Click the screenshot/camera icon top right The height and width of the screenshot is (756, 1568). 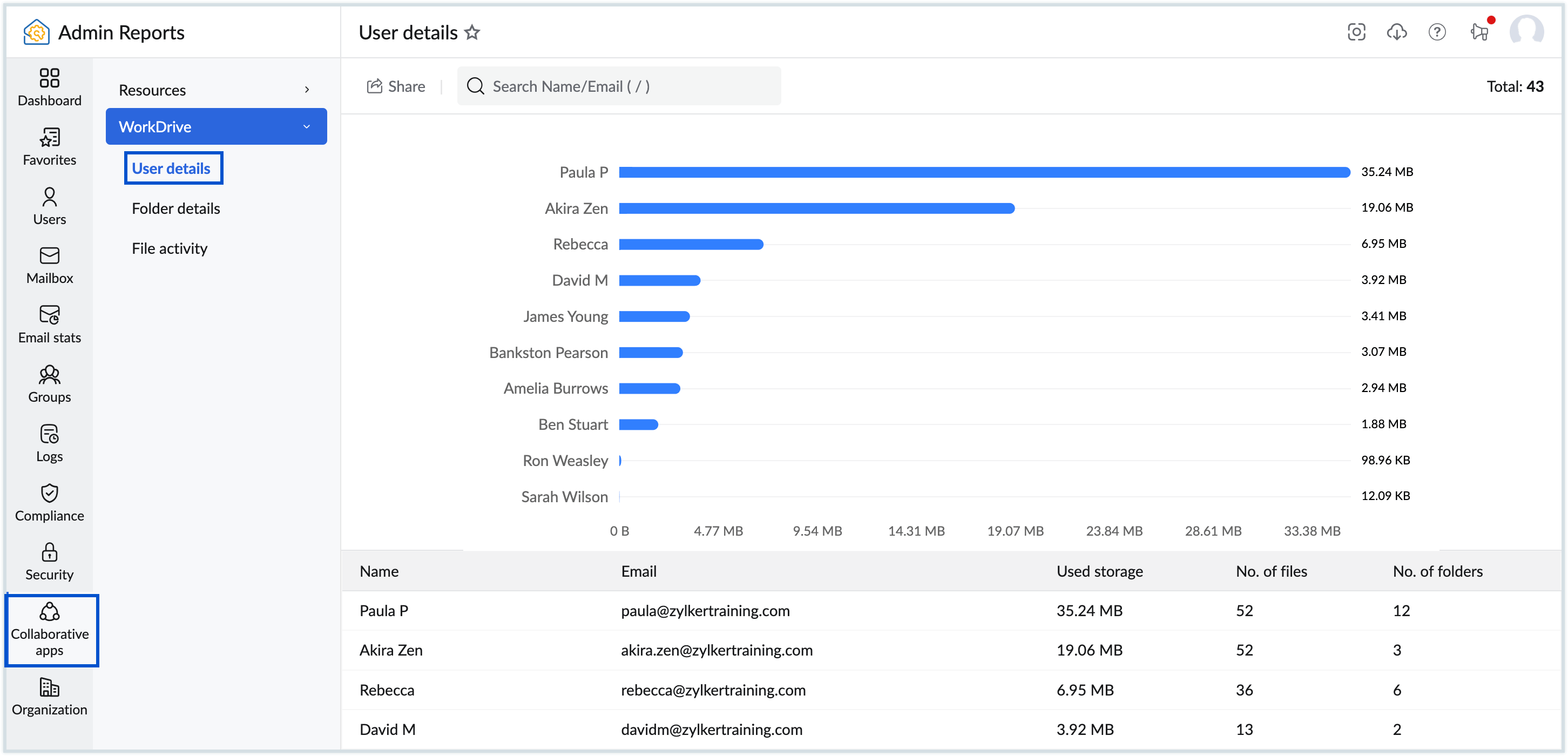coord(1358,33)
